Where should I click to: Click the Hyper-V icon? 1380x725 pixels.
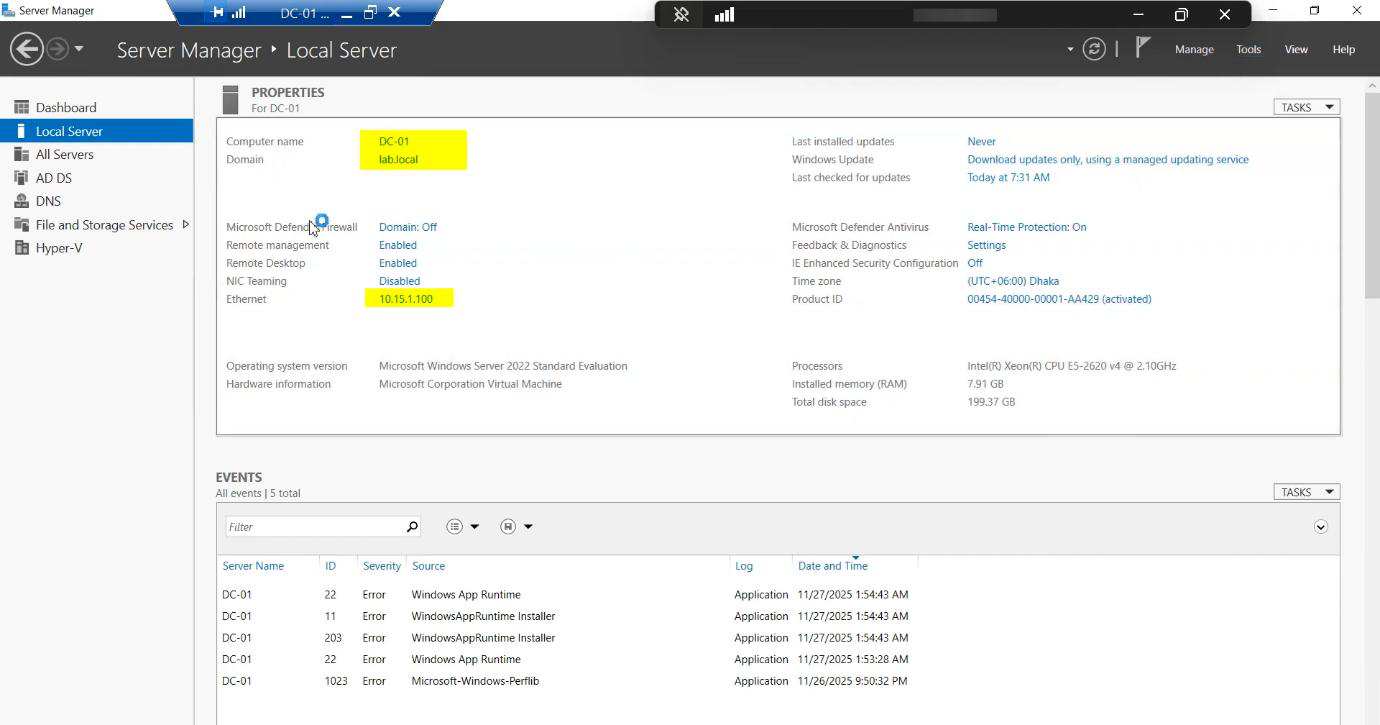(21, 248)
